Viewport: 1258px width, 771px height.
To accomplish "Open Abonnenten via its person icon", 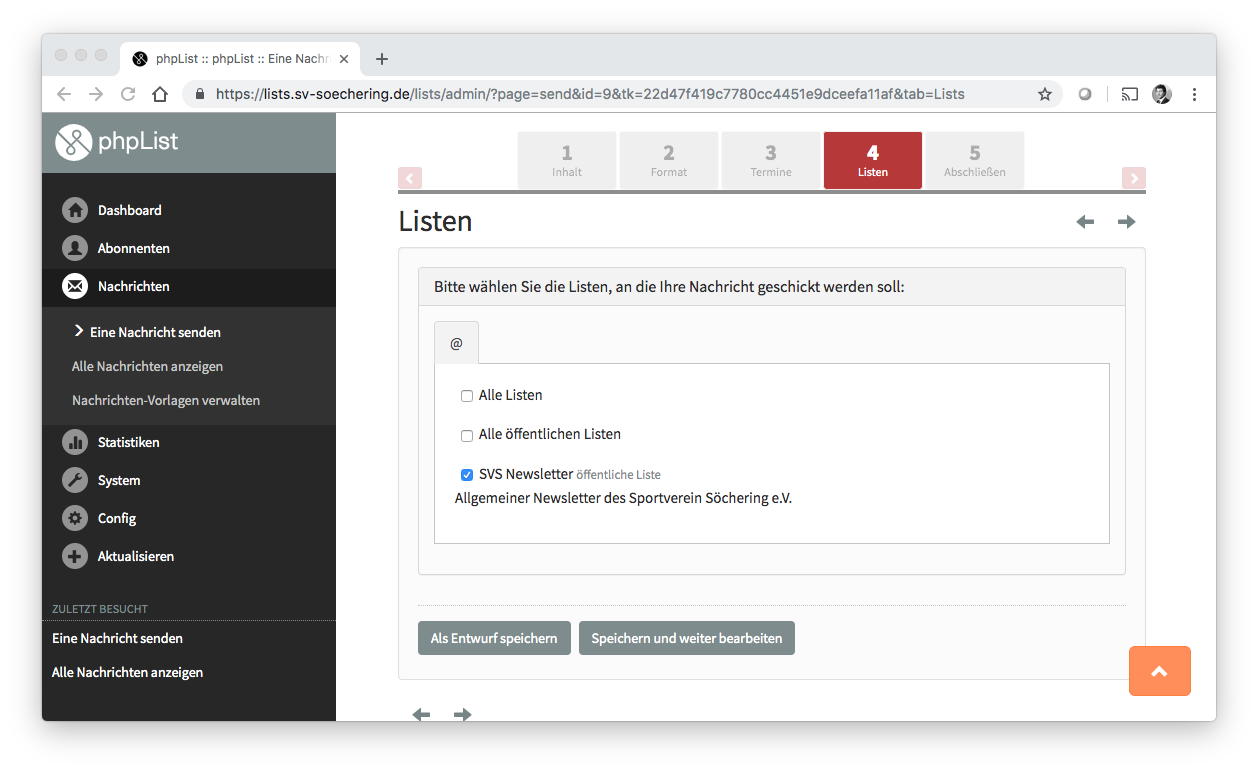I will 75,248.
